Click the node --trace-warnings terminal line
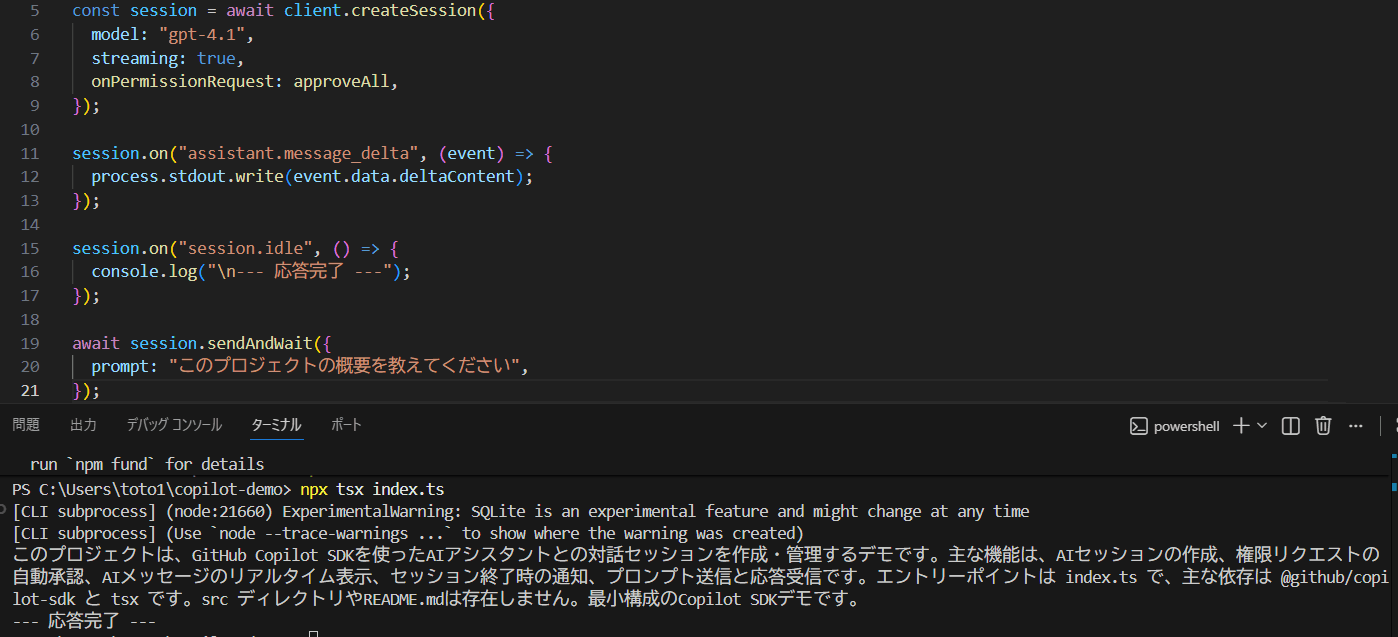The image size is (1398, 637). pyautogui.click(x=408, y=533)
